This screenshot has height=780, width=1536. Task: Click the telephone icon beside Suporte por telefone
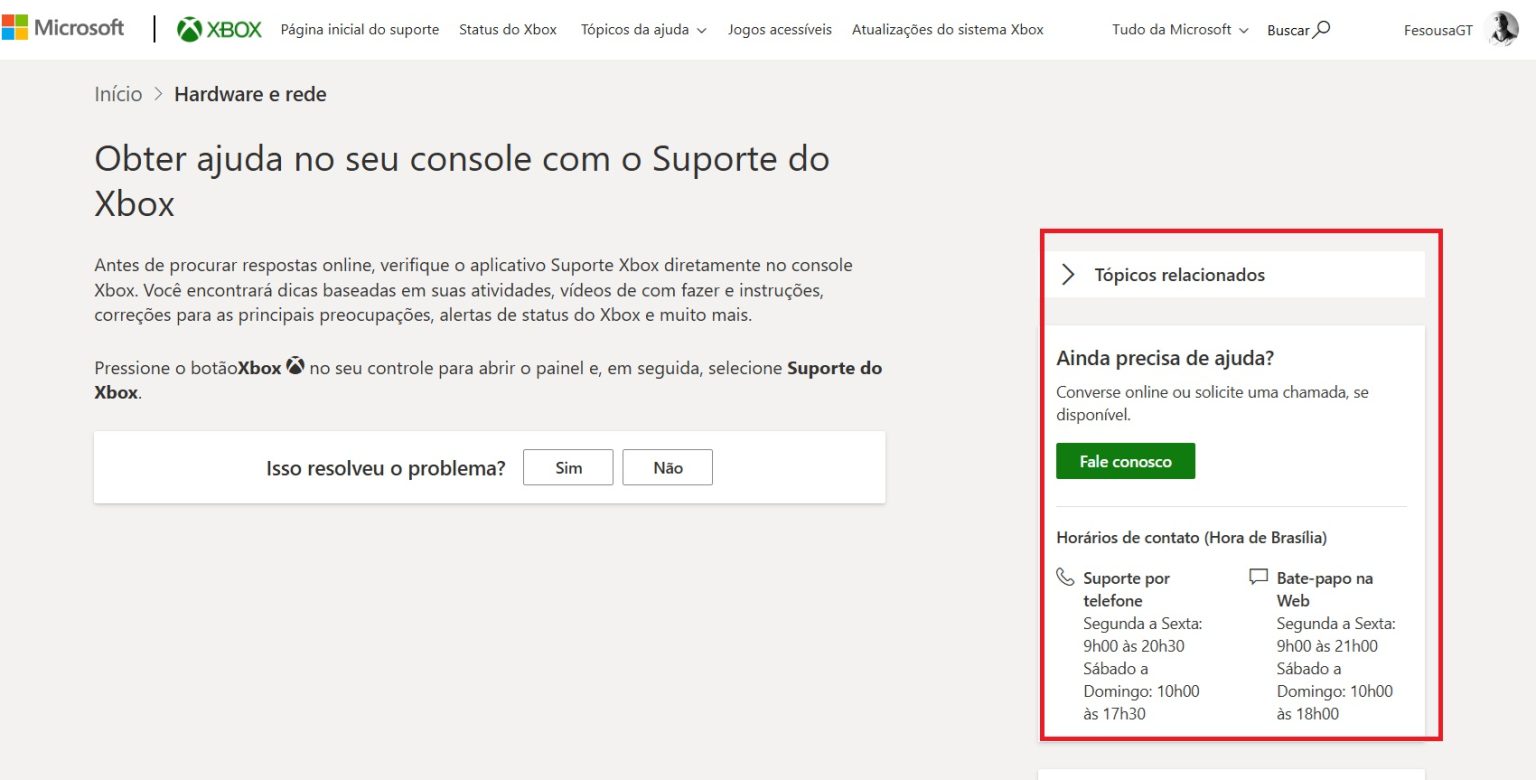click(x=1063, y=576)
